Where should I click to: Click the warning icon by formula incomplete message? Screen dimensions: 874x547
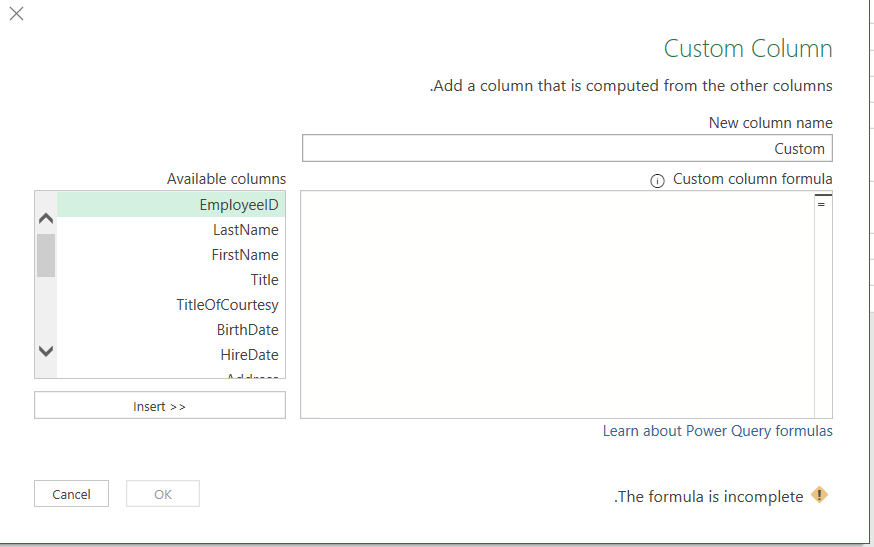pos(819,495)
